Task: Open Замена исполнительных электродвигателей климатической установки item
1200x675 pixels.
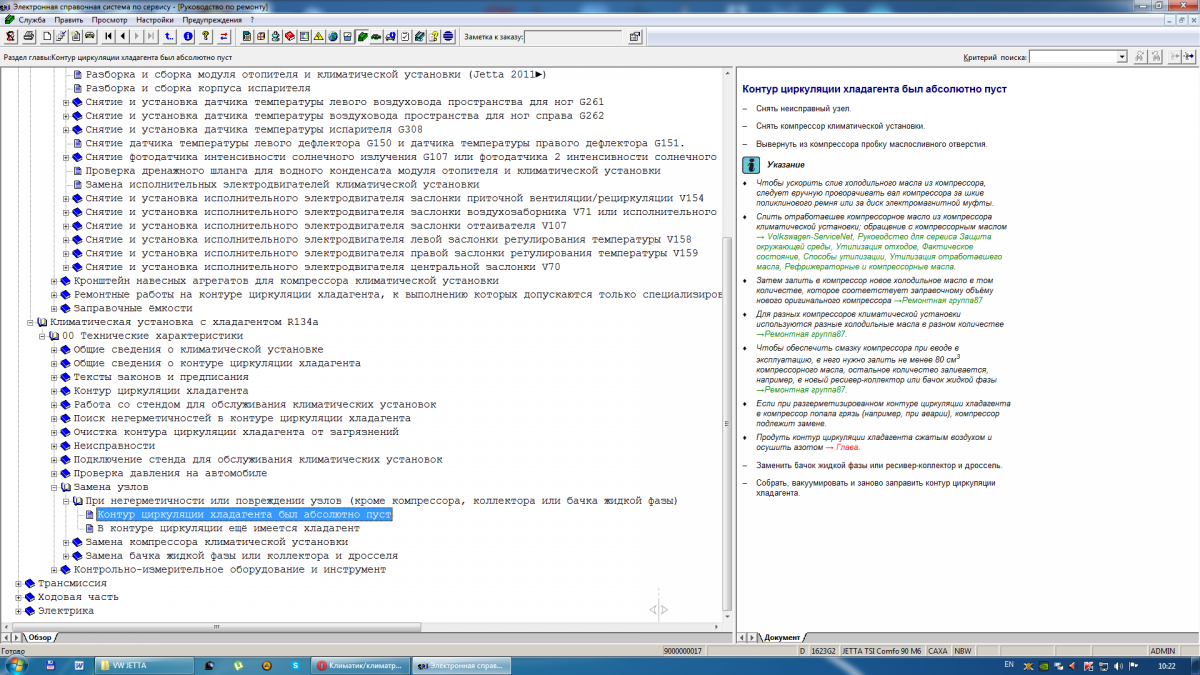Action: (282, 184)
